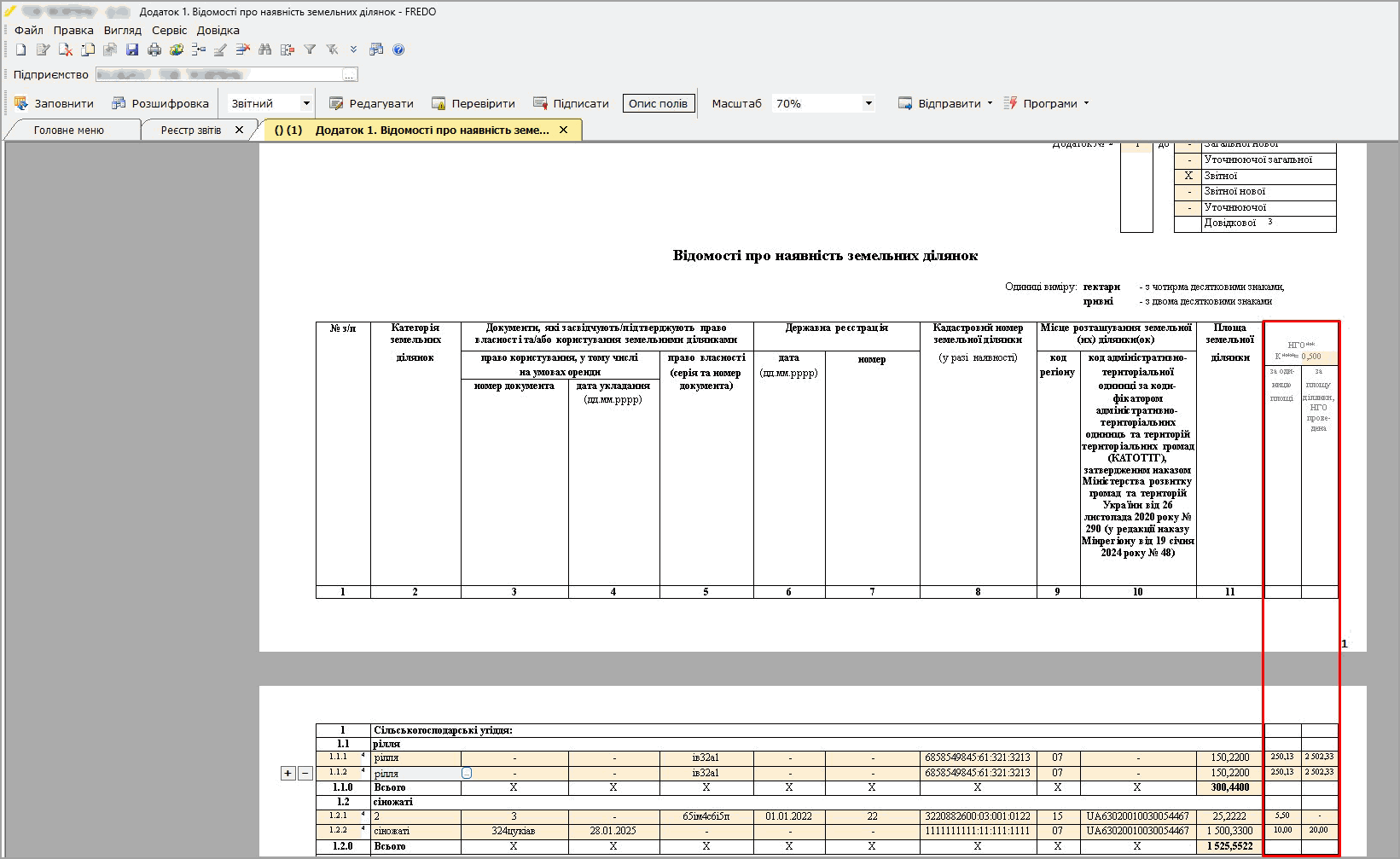Click the Підприємство ellipsis browse button
Viewport: 1400px width, 859px height.
350,75
